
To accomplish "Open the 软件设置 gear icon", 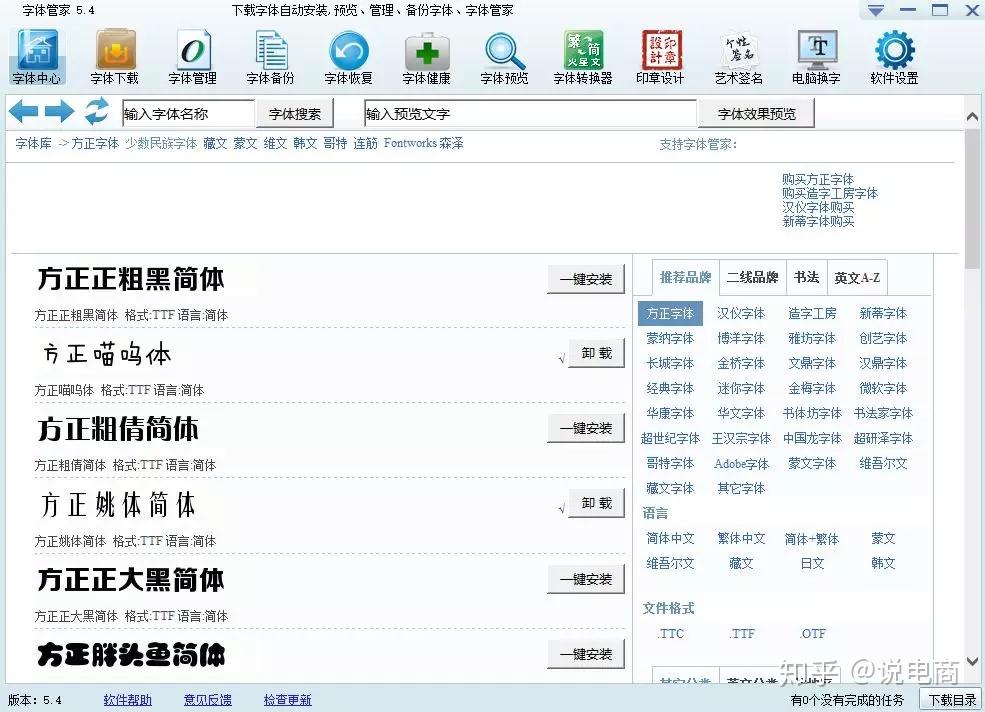I will pyautogui.click(x=894, y=57).
